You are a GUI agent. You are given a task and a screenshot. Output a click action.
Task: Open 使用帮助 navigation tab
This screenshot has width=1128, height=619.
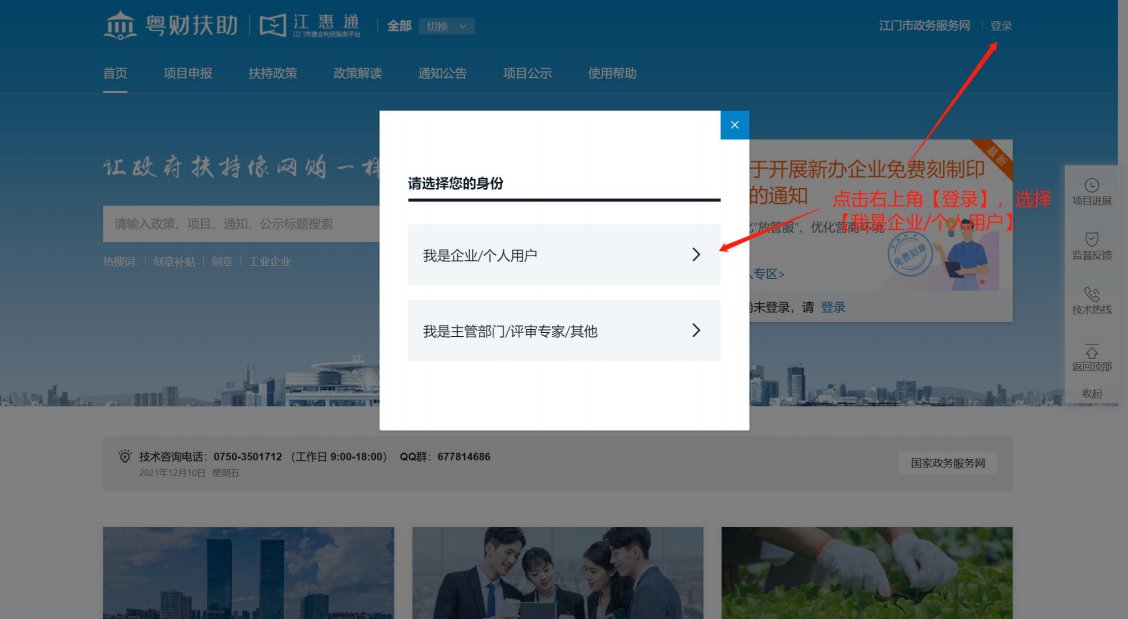612,73
